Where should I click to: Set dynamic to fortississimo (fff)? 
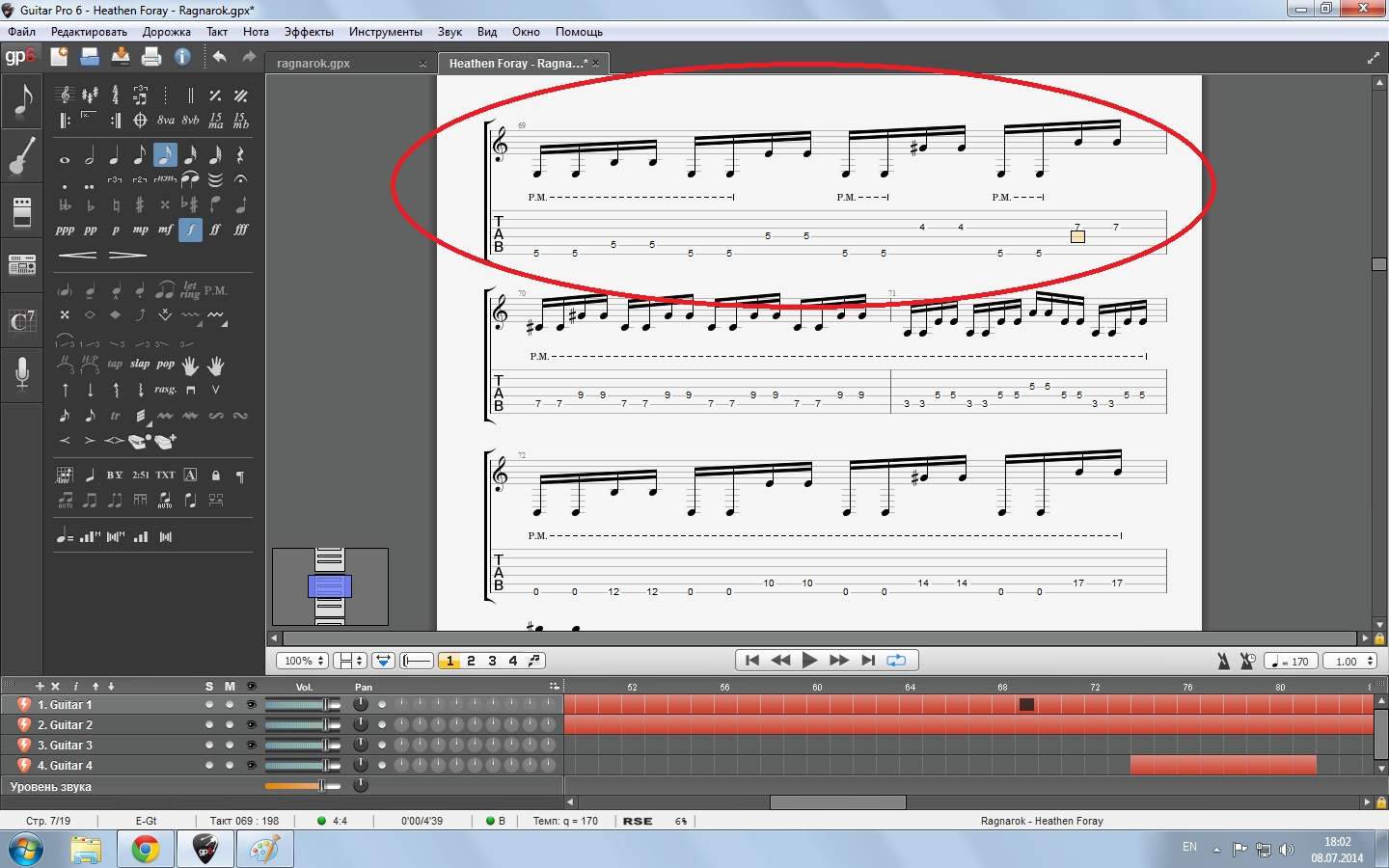tap(241, 230)
